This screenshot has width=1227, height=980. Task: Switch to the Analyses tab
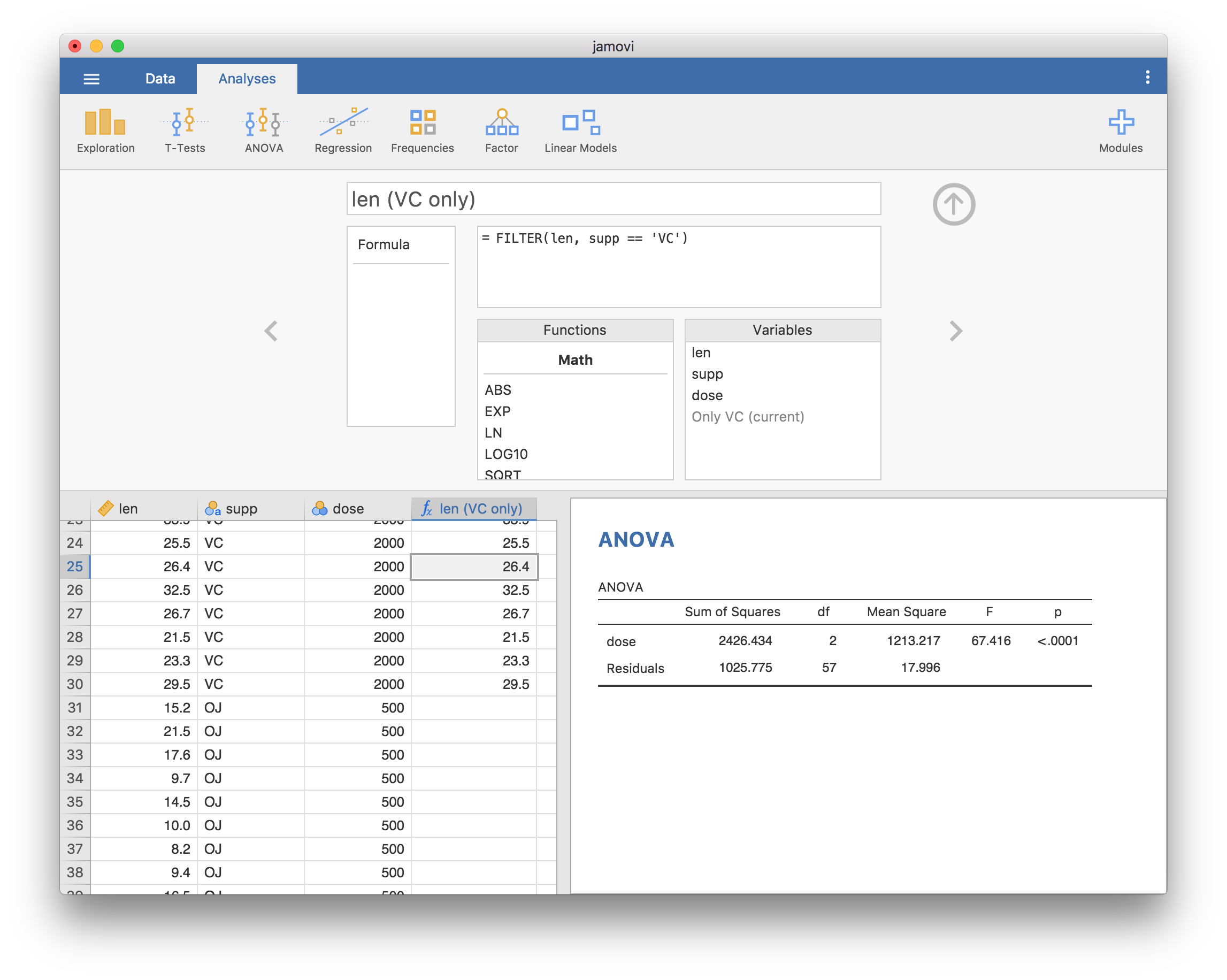247,79
